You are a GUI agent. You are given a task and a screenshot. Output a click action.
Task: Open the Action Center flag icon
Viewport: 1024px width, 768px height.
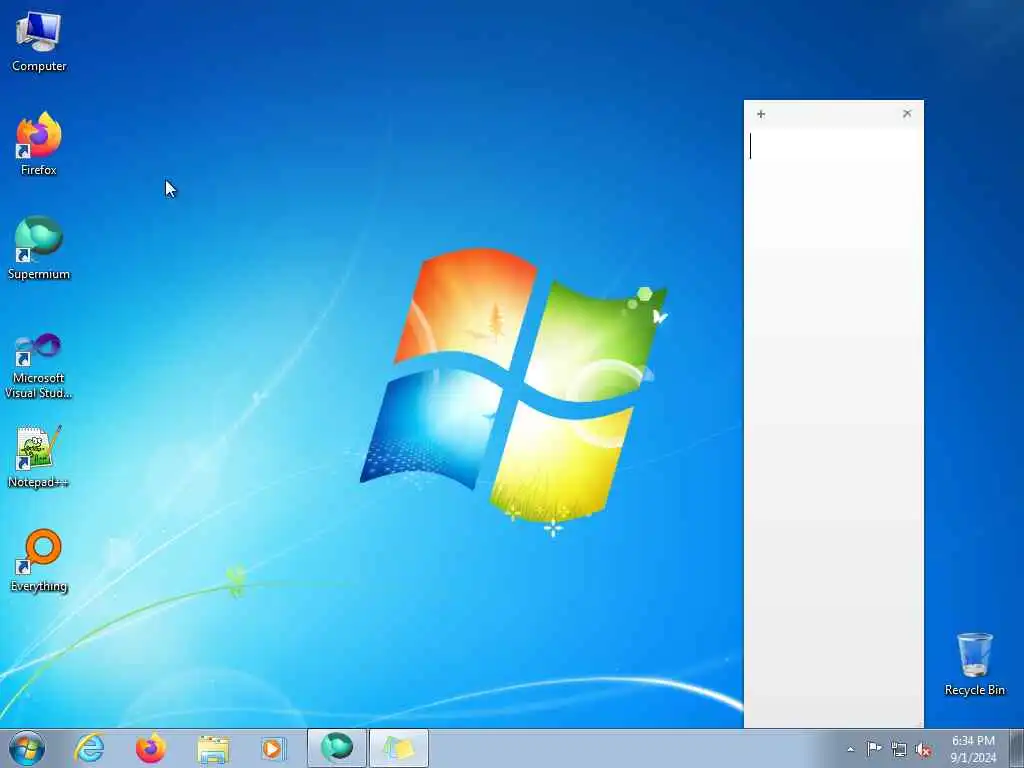[874, 749]
